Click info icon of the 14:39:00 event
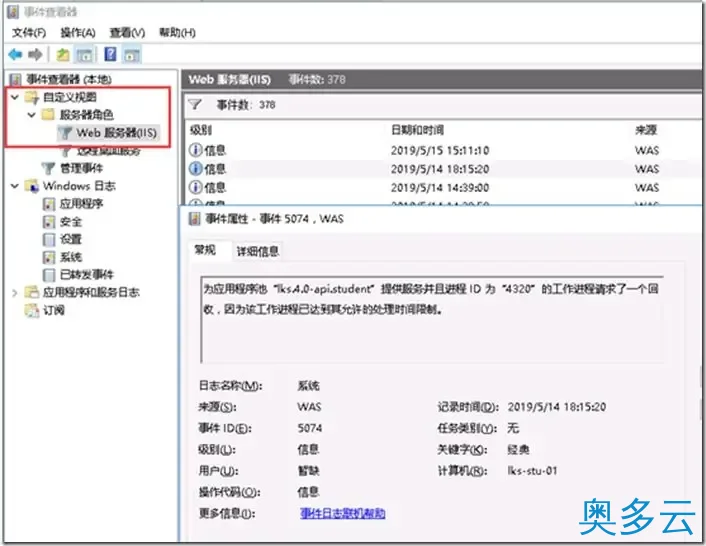706x546 pixels. point(195,187)
